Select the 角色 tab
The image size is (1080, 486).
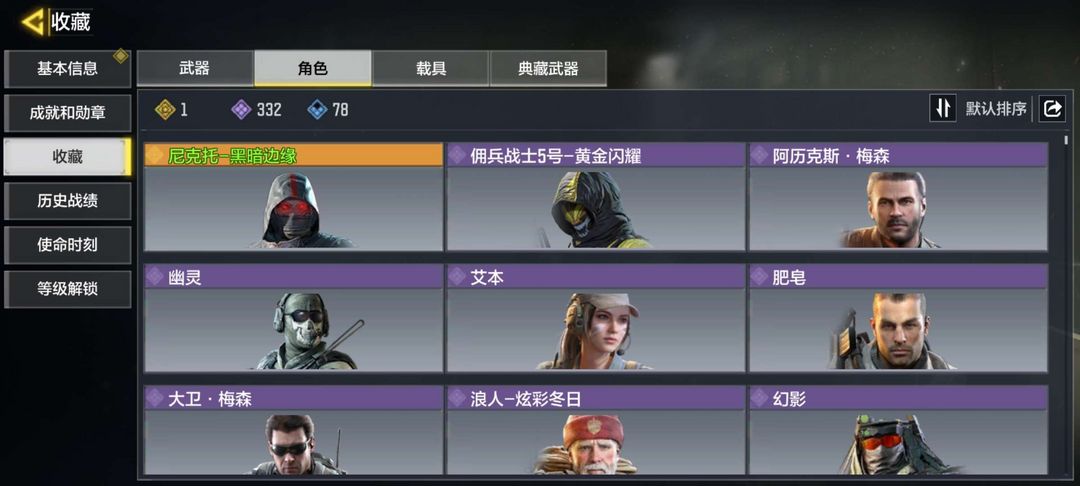[313, 68]
